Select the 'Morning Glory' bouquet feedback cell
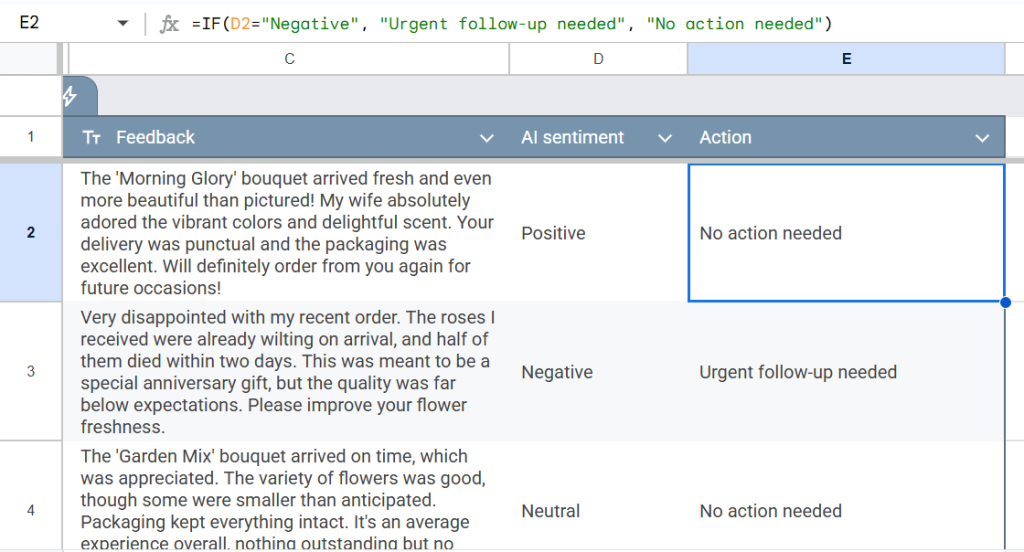 [x=286, y=233]
